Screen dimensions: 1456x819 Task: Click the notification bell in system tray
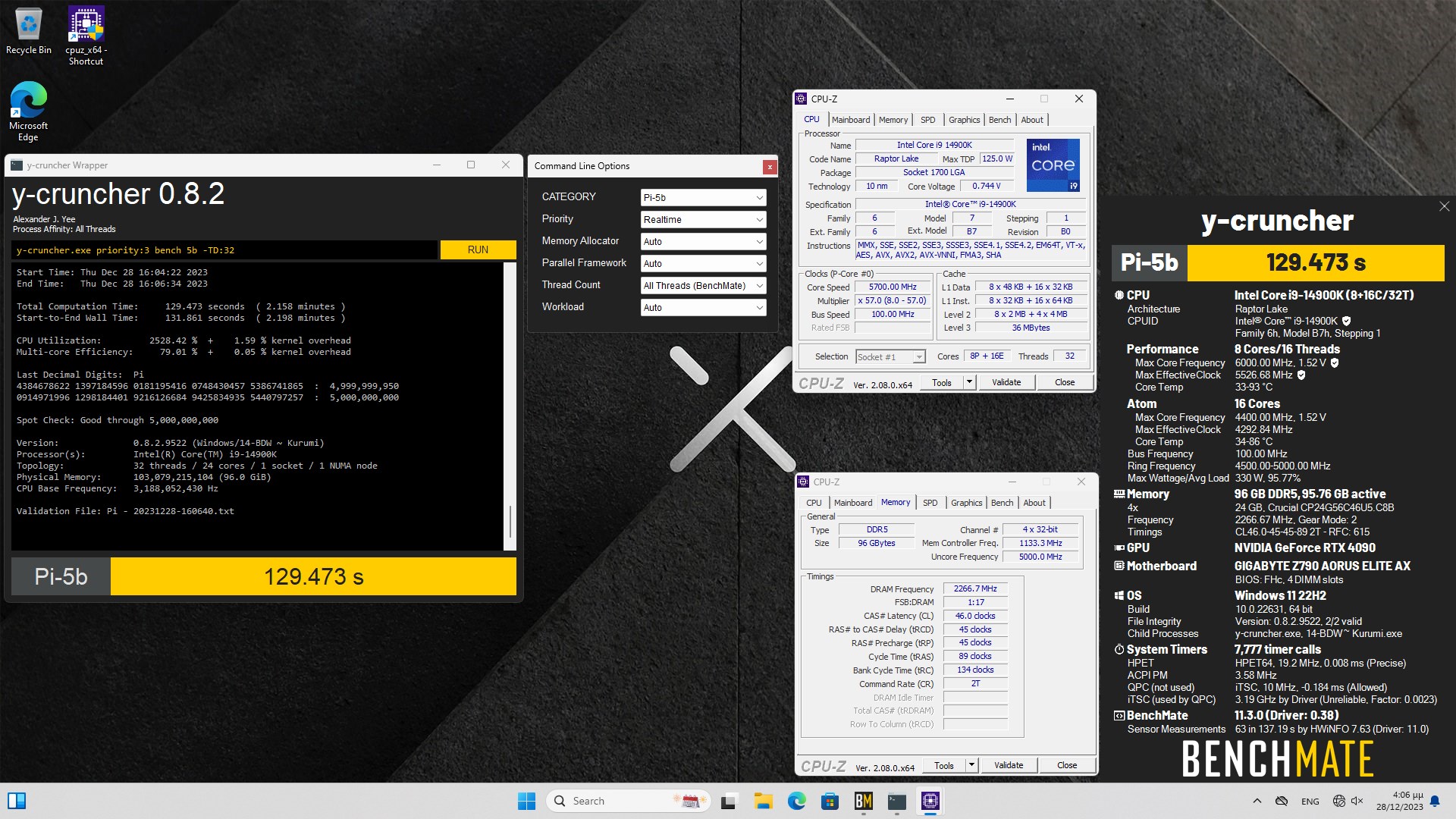click(1435, 801)
